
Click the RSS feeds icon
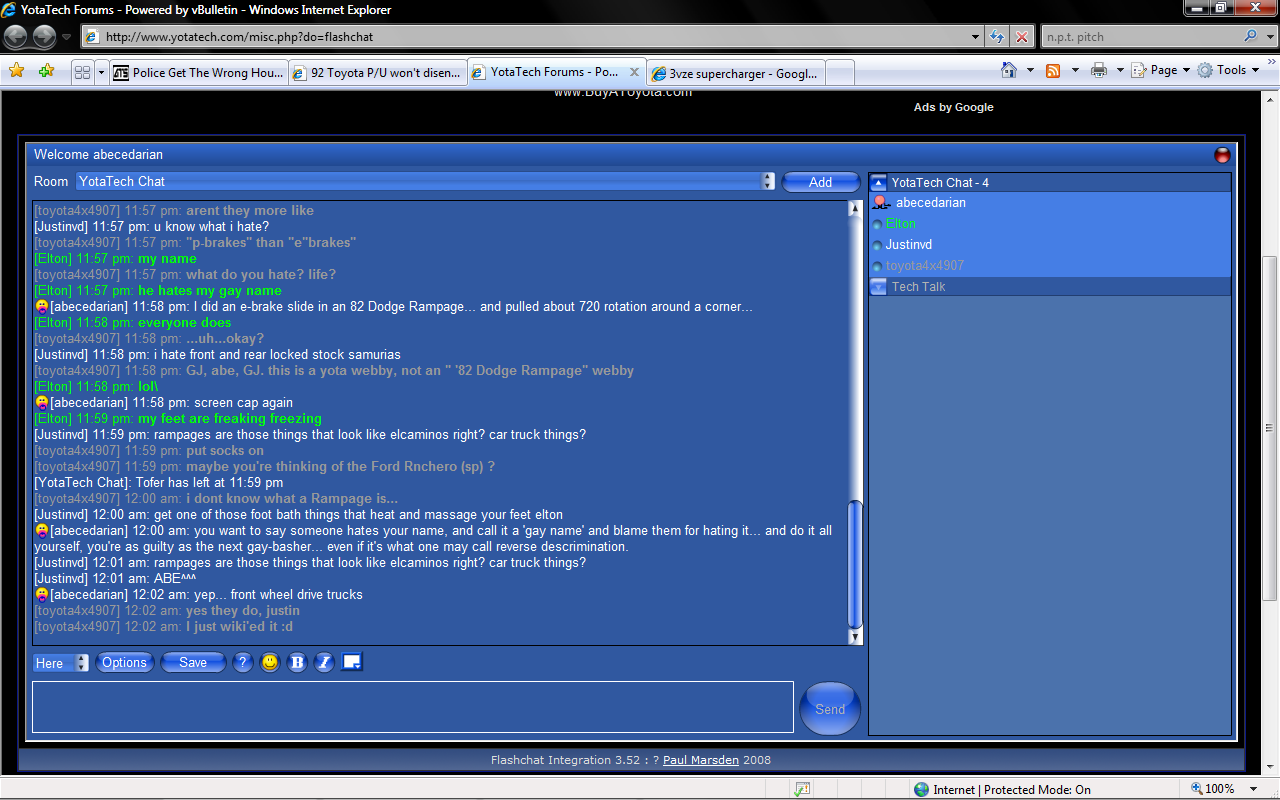[x=1053, y=70]
